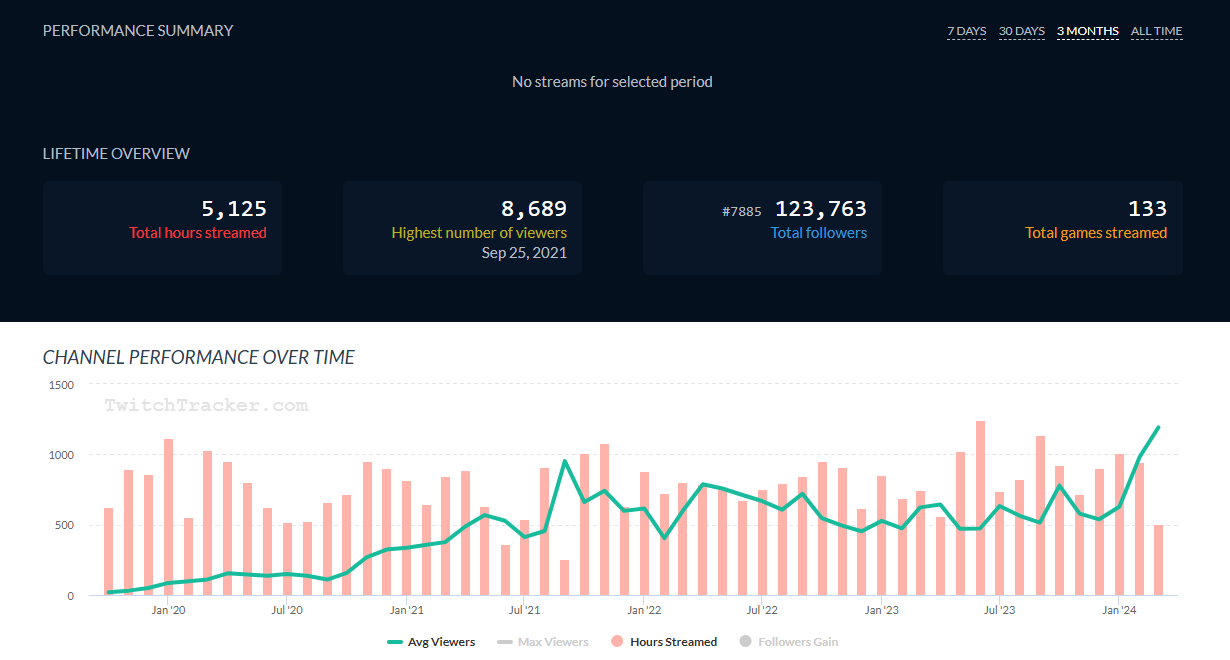1230x660 pixels.
Task: Click the Jul '21 axis label
Action: click(524, 610)
